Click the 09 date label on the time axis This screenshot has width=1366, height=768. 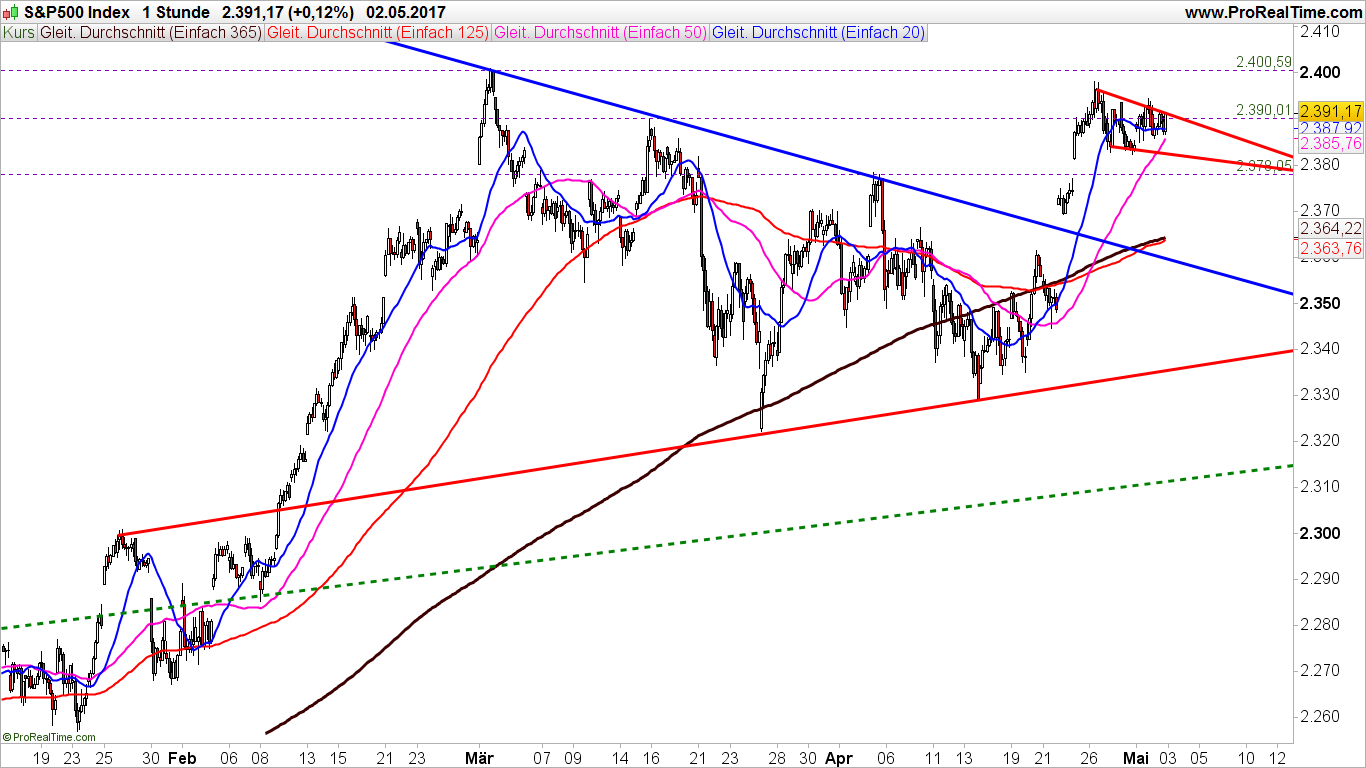[572, 757]
